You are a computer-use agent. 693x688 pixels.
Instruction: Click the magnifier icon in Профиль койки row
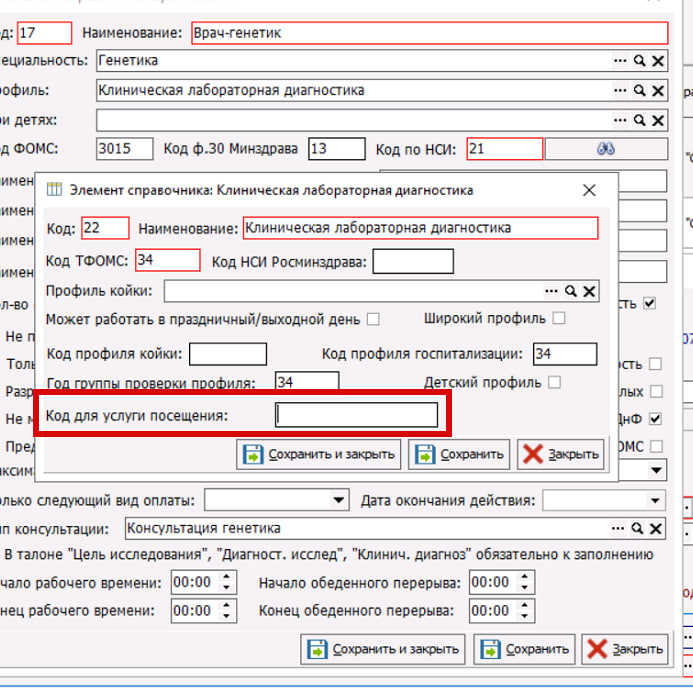click(570, 292)
